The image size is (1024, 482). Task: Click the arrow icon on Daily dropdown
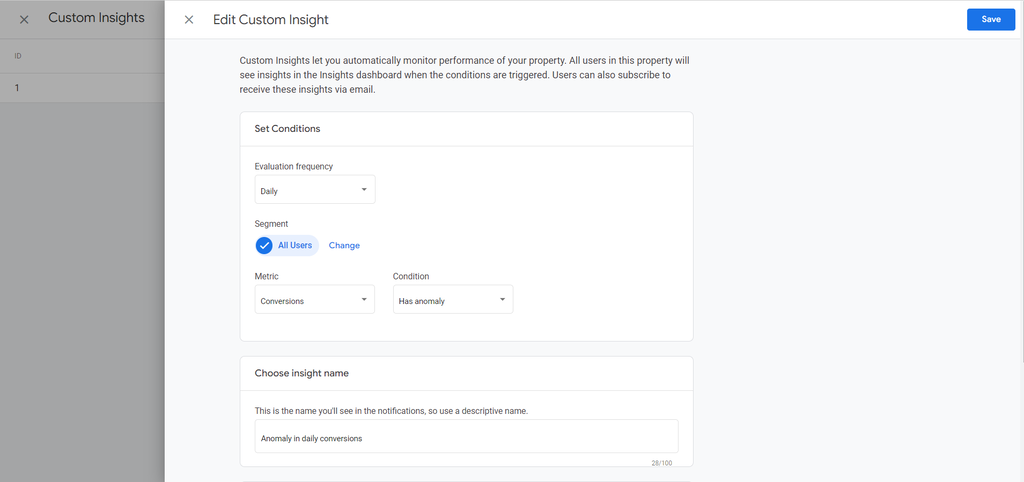point(364,189)
